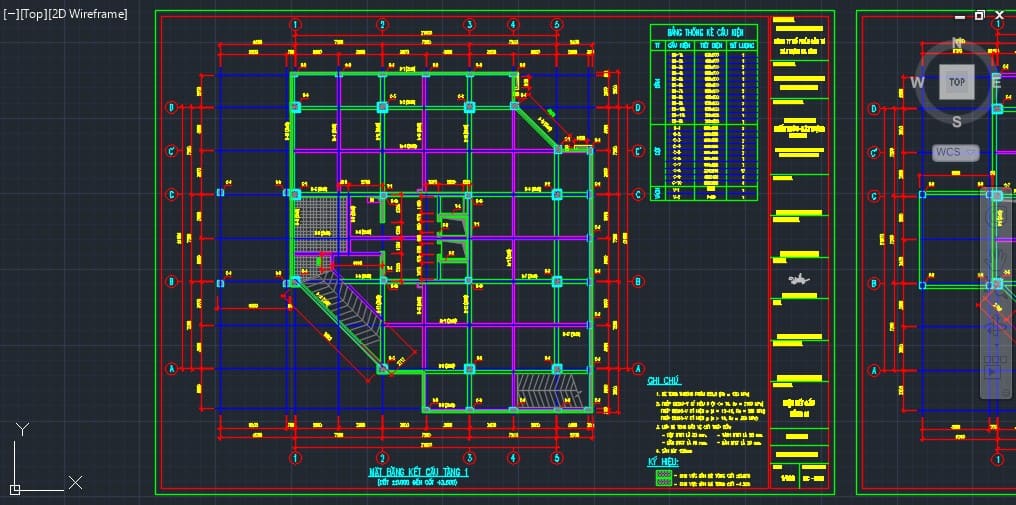Select the "TIẾT DIỆN" table column header

(x=711, y=45)
